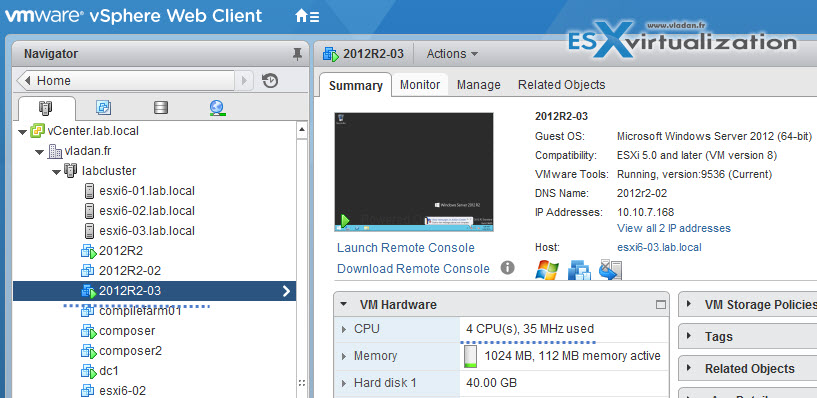Click the esxi6-02.lab.local host icon
This screenshot has width=817, height=398.
pyautogui.click(x=89, y=211)
